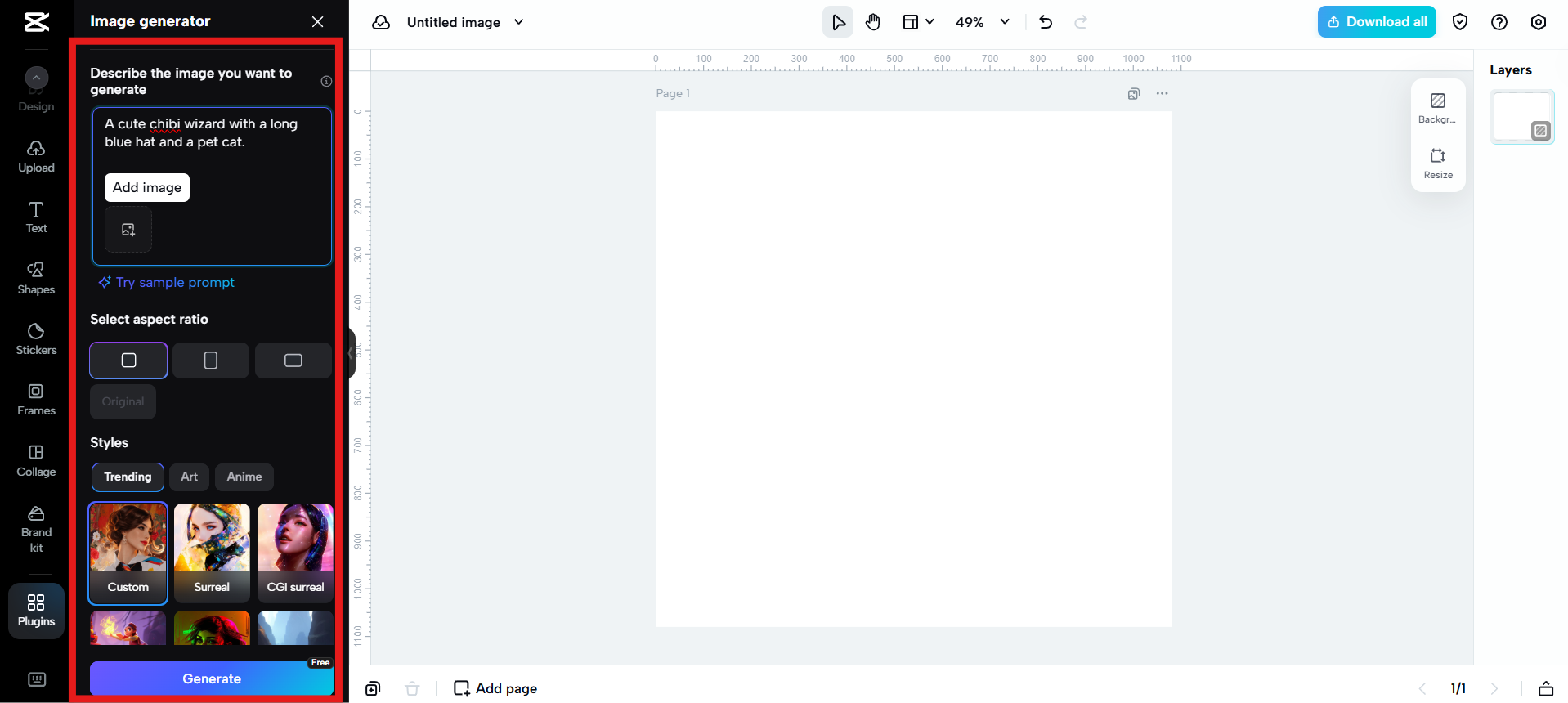This screenshot has height=703, width=1568.
Task: Click the Generate button
Action: (212, 678)
